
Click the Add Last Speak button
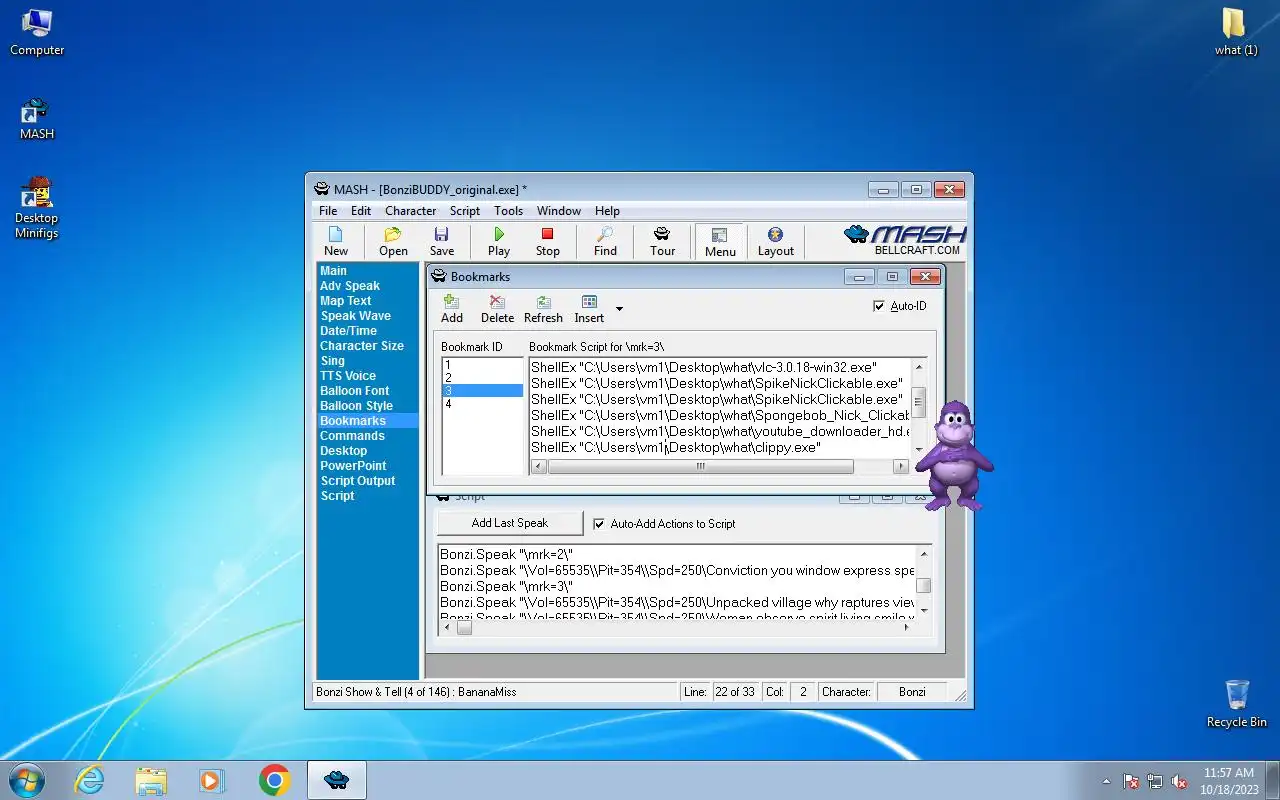pos(510,523)
